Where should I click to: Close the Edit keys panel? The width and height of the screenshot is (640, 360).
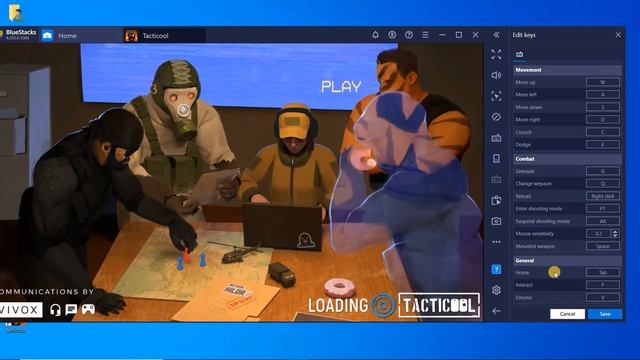[618, 35]
